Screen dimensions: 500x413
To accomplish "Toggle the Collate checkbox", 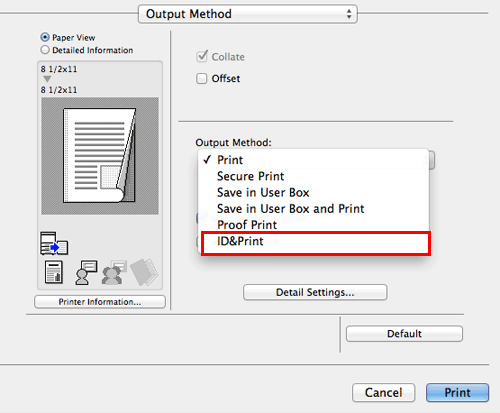I will [x=202, y=57].
